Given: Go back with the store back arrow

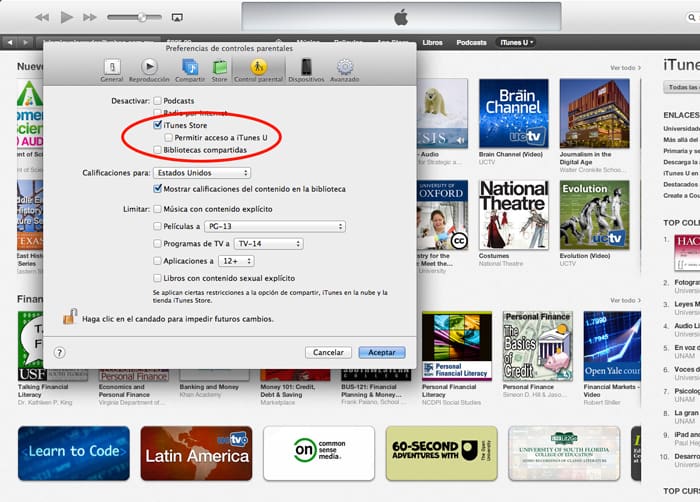Looking at the screenshot, I should [10, 42].
